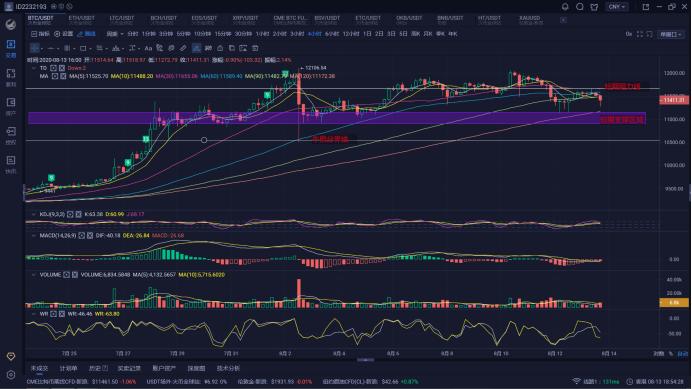Open the single-window layout dropdown
Viewport: 692px width, 389px height.
[x=670, y=34]
